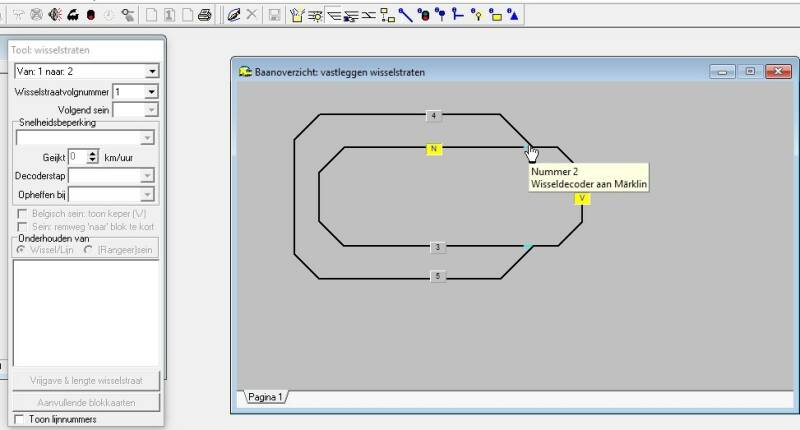Click the horn sound-burst toolbar icon
This screenshot has height=430, width=800.
[x=55, y=15]
